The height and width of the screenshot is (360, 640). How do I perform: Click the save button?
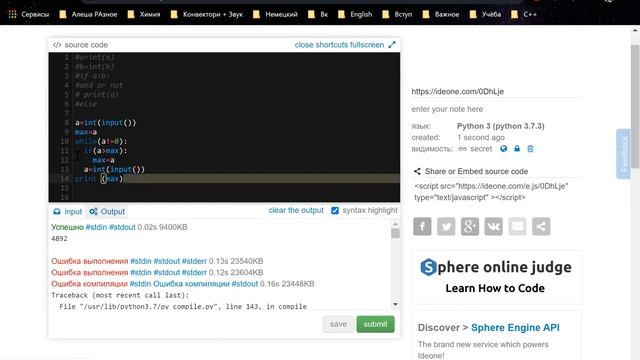(x=338, y=324)
